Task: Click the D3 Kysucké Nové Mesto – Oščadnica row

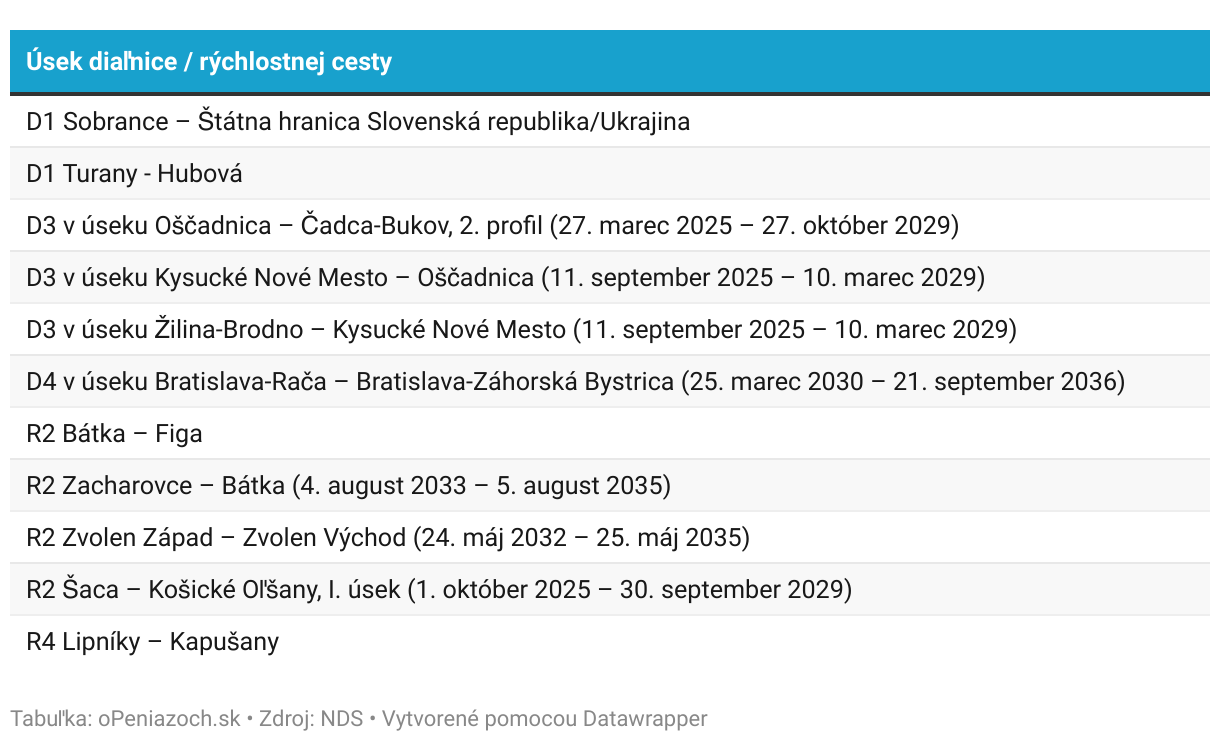Action: (610, 278)
